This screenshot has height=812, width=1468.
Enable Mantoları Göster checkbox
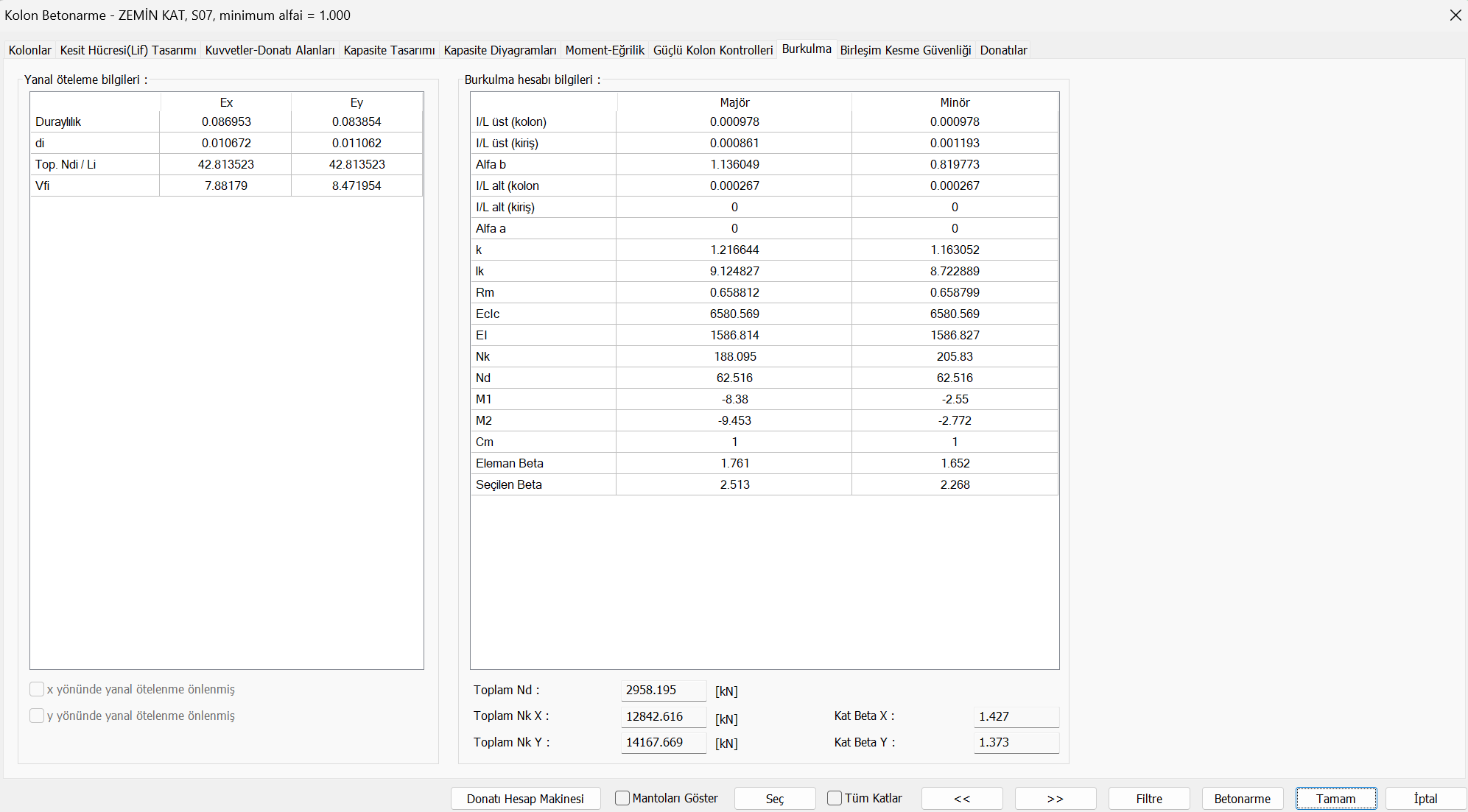(x=622, y=798)
